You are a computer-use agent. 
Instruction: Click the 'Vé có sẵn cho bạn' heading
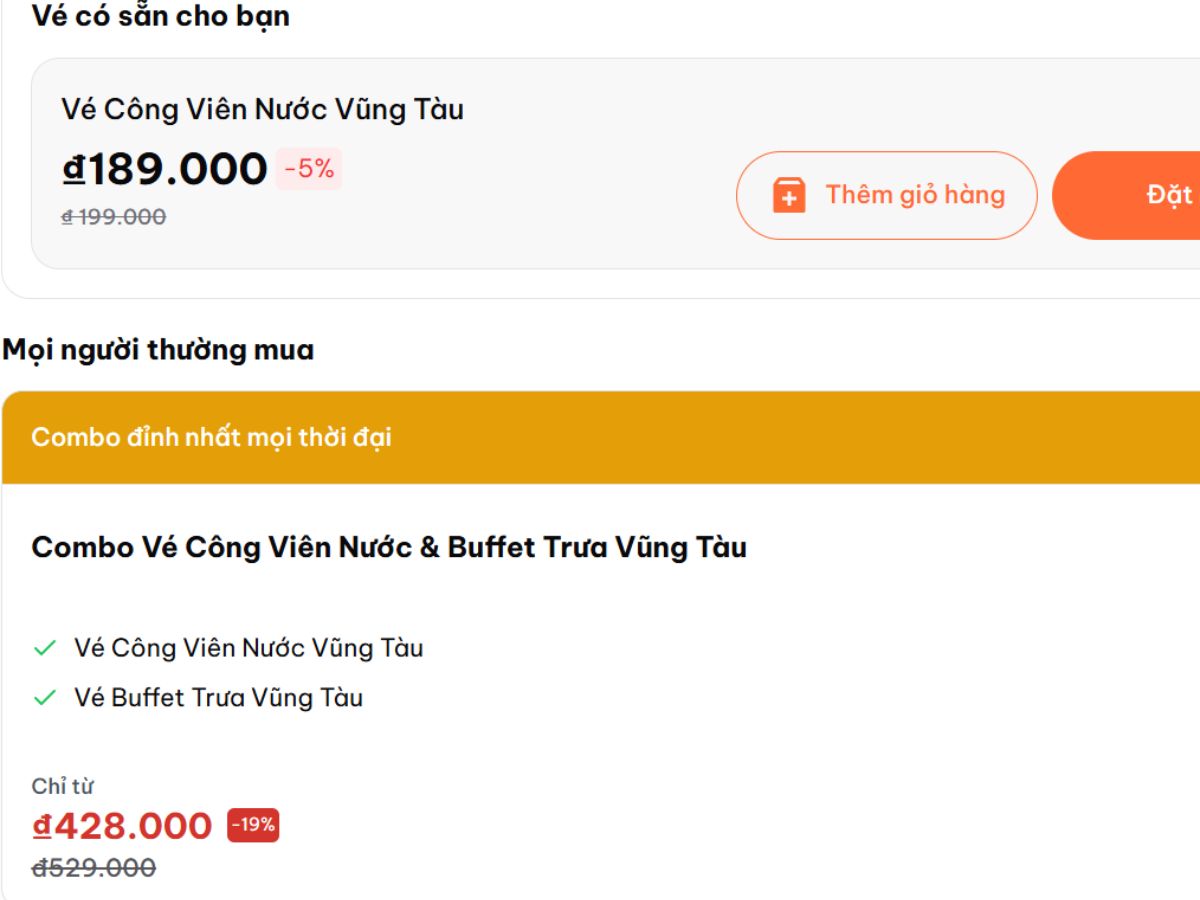click(x=161, y=16)
